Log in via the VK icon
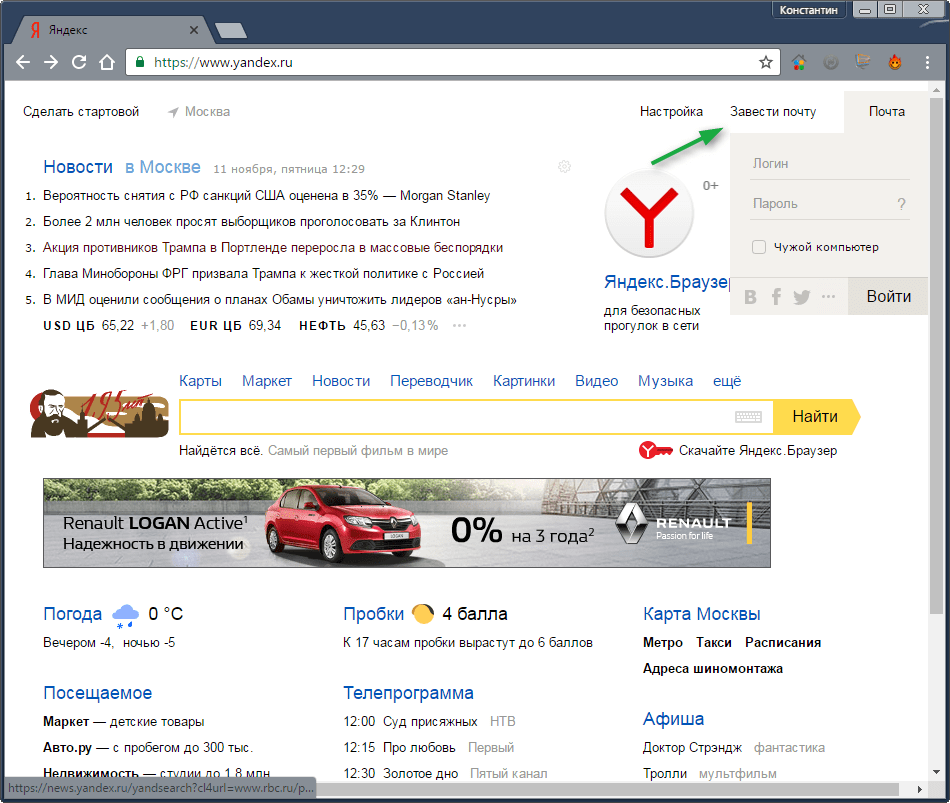The width and height of the screenshot is (950, 803). pos(751,297)
